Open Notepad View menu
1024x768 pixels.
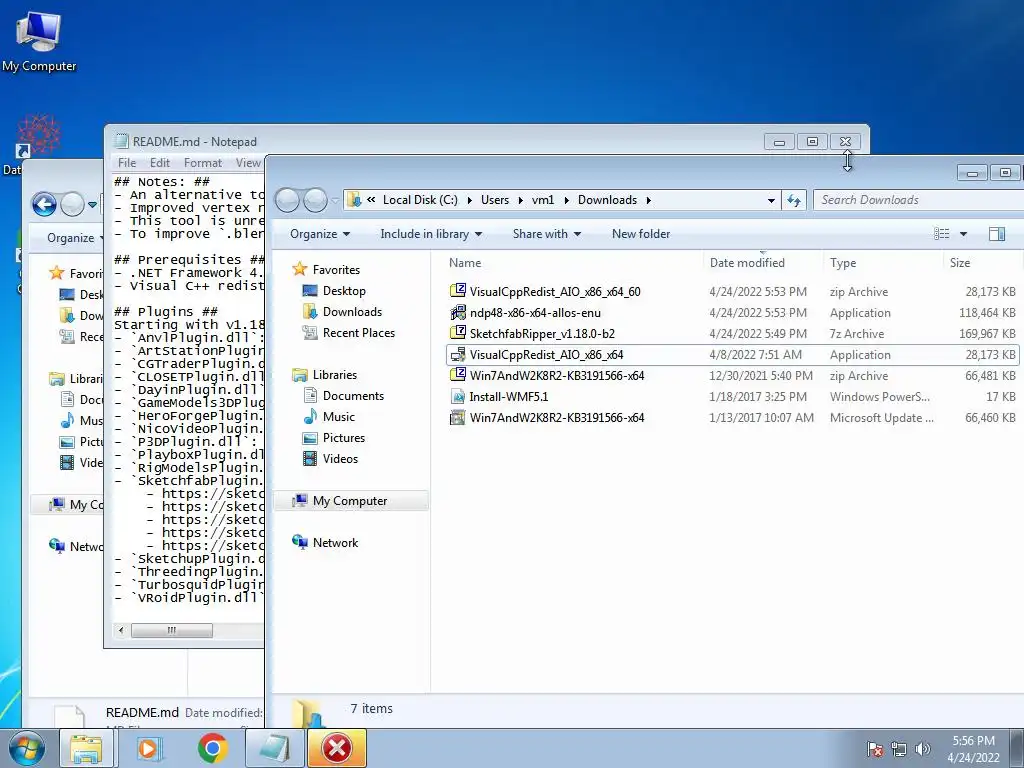(248, 163)
